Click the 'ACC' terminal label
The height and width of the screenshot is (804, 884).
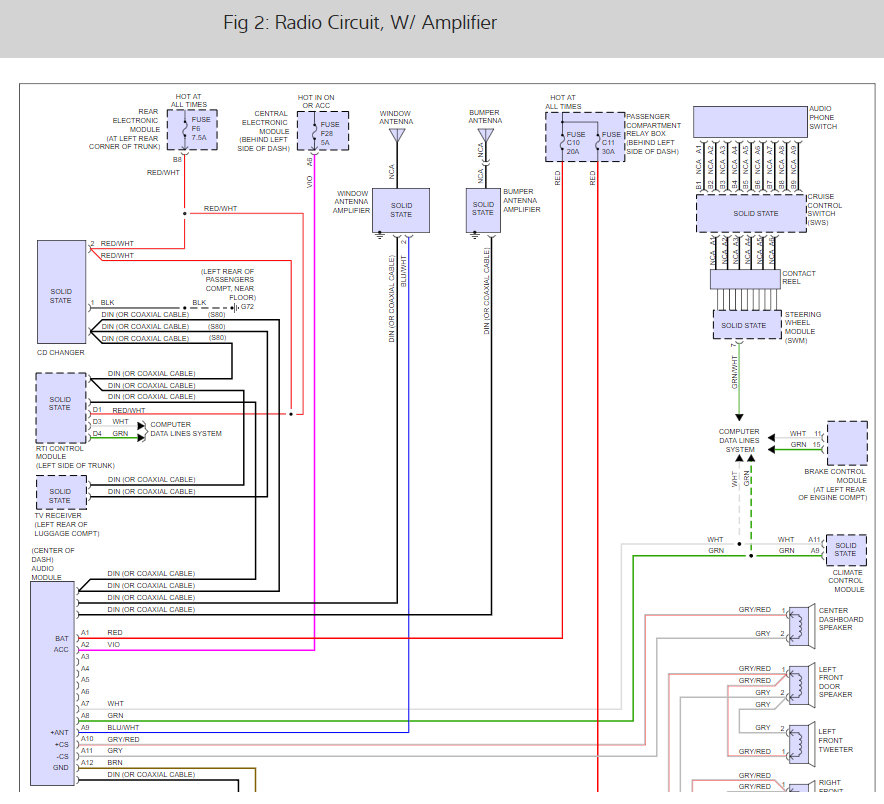tap(61, 650)
